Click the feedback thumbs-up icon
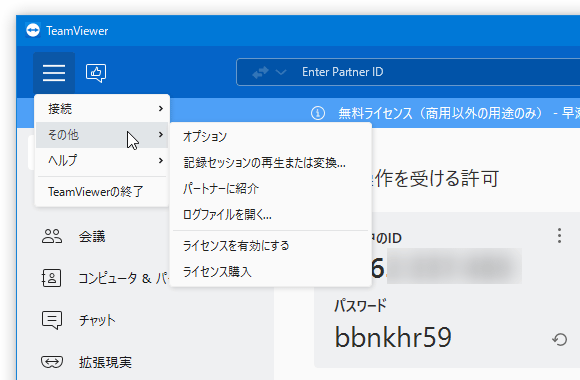580x380 pixels. 96,73
